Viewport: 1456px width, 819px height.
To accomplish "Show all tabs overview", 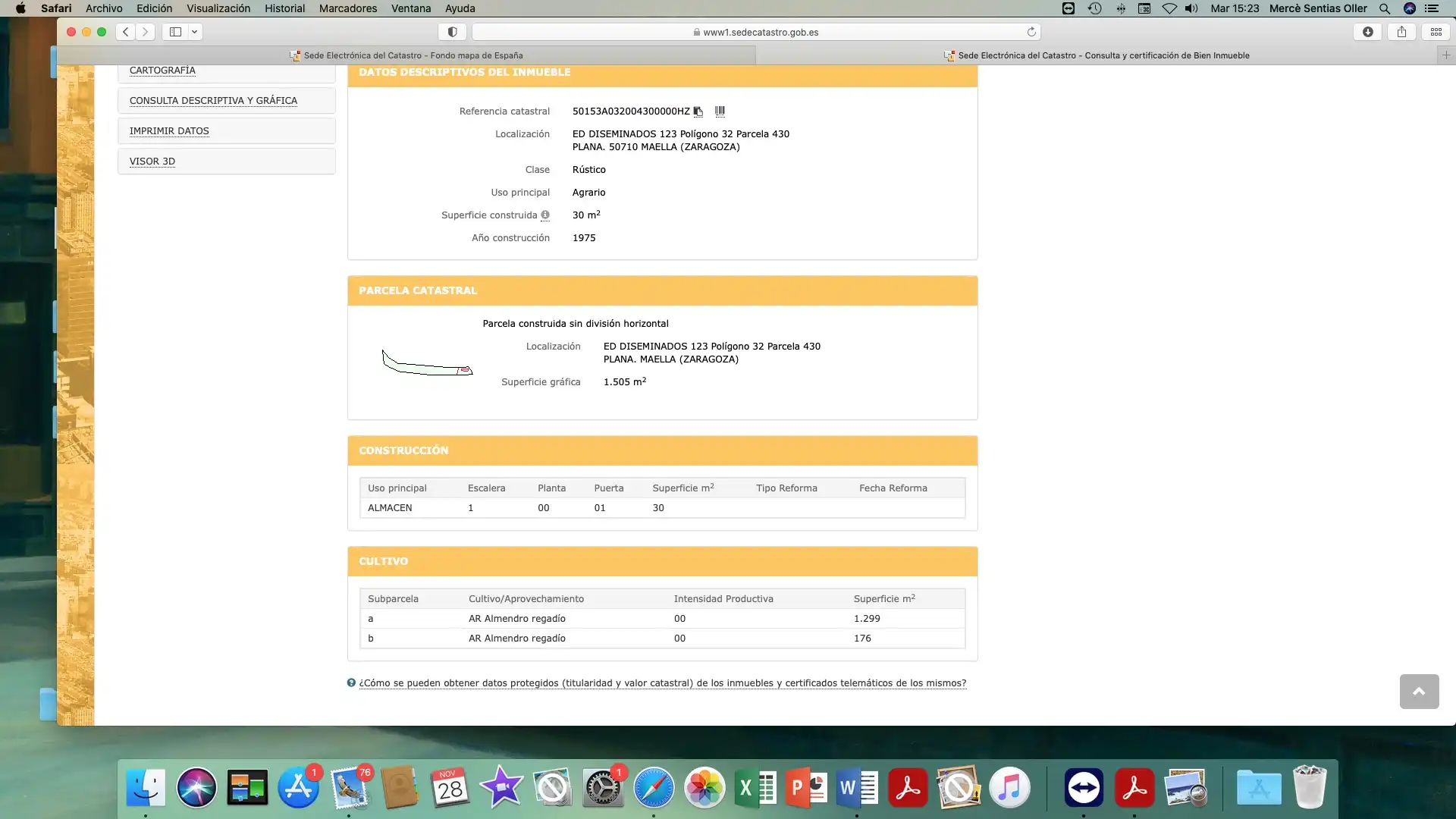I will (x=1436, y=32).
